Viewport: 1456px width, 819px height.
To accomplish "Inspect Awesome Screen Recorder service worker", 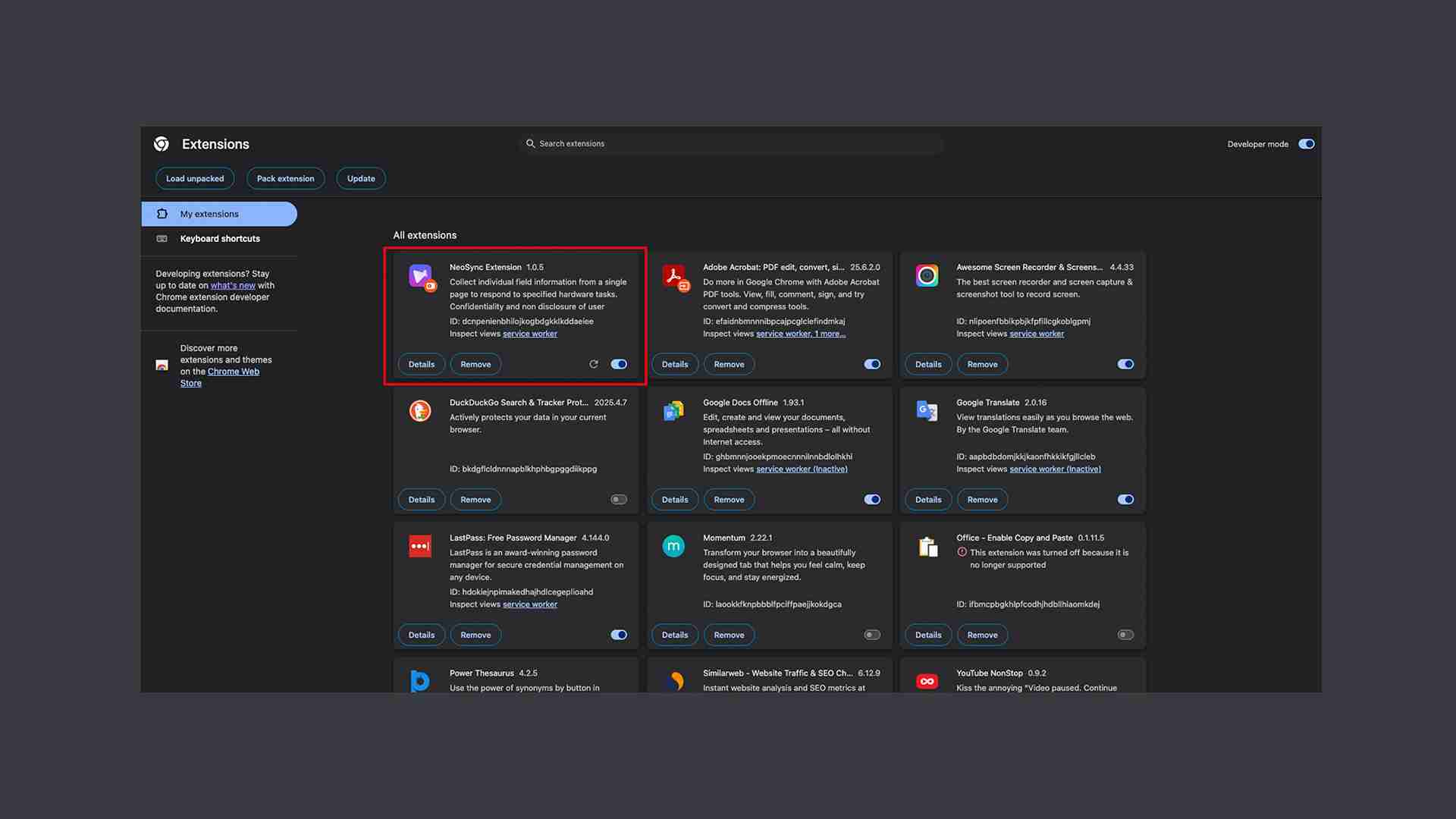I will (1037, 334).
